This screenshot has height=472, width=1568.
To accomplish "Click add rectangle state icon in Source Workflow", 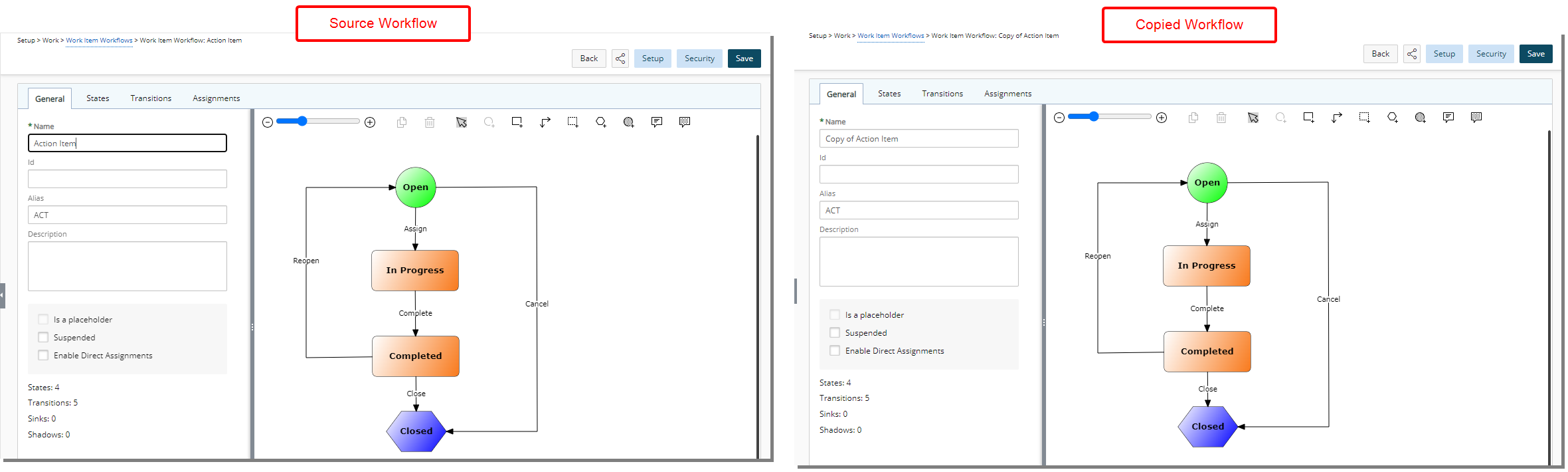I will point(517,122).
